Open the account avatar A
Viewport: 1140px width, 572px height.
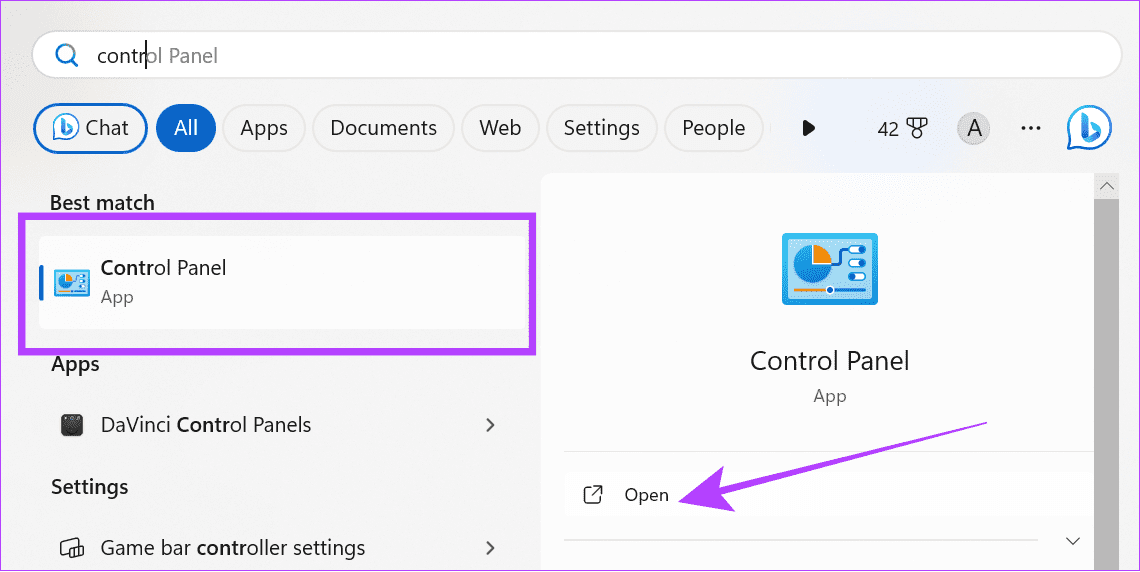click(974, 129)
